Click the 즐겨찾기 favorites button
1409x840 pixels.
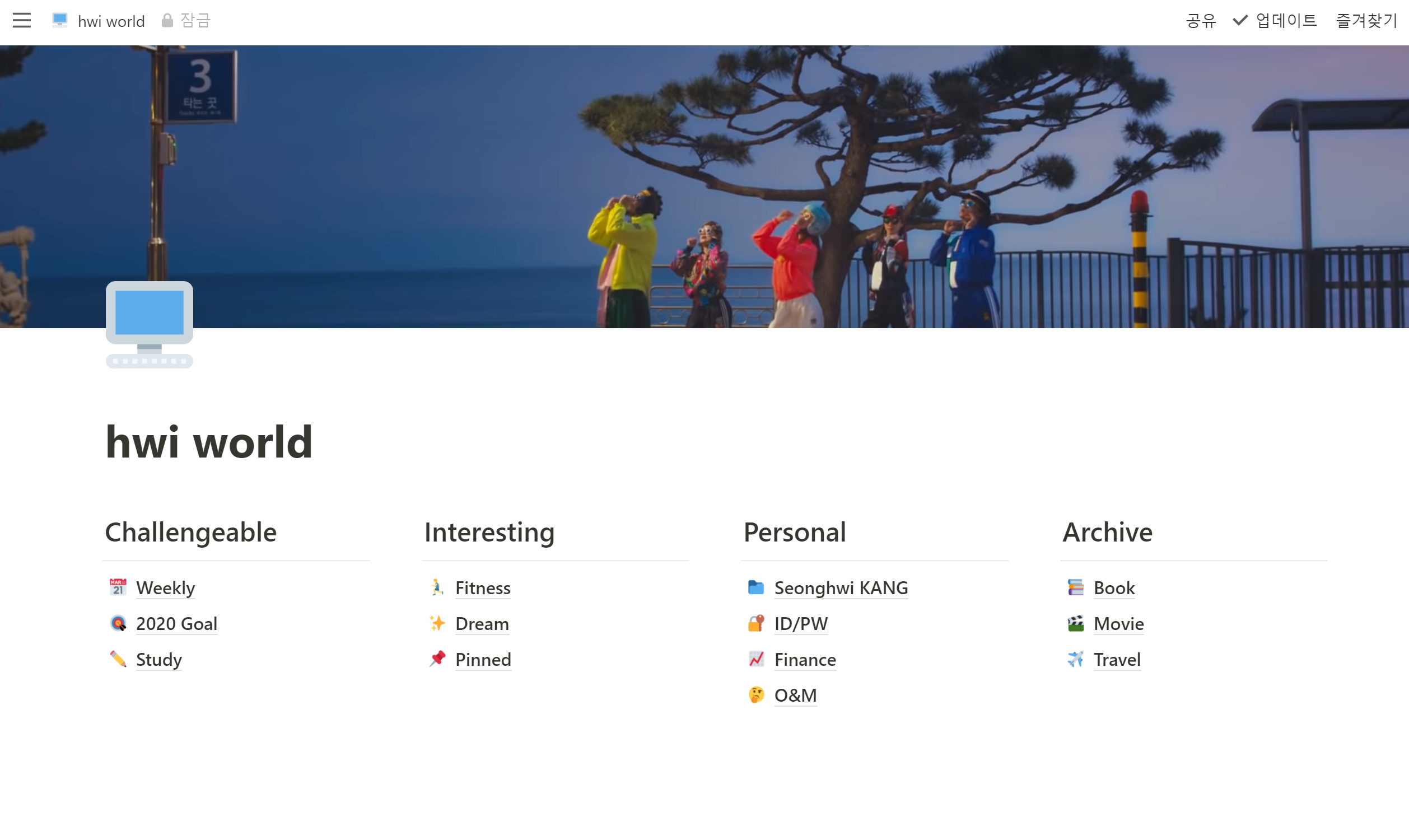click(x=1366, y=20)
